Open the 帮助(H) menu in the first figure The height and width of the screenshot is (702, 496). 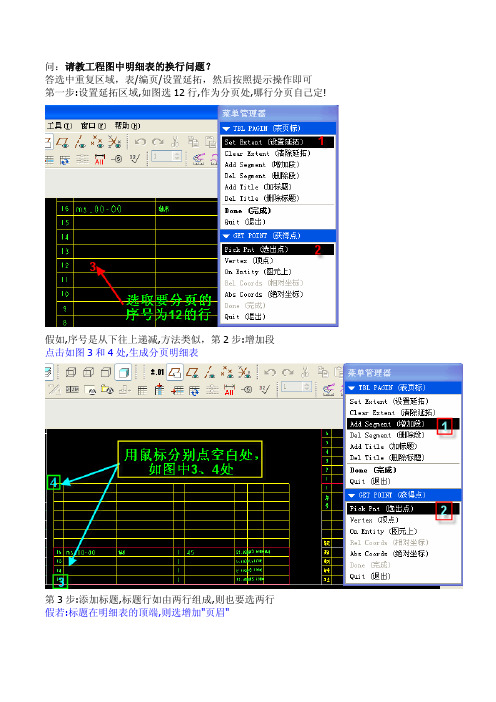[127, 126]
